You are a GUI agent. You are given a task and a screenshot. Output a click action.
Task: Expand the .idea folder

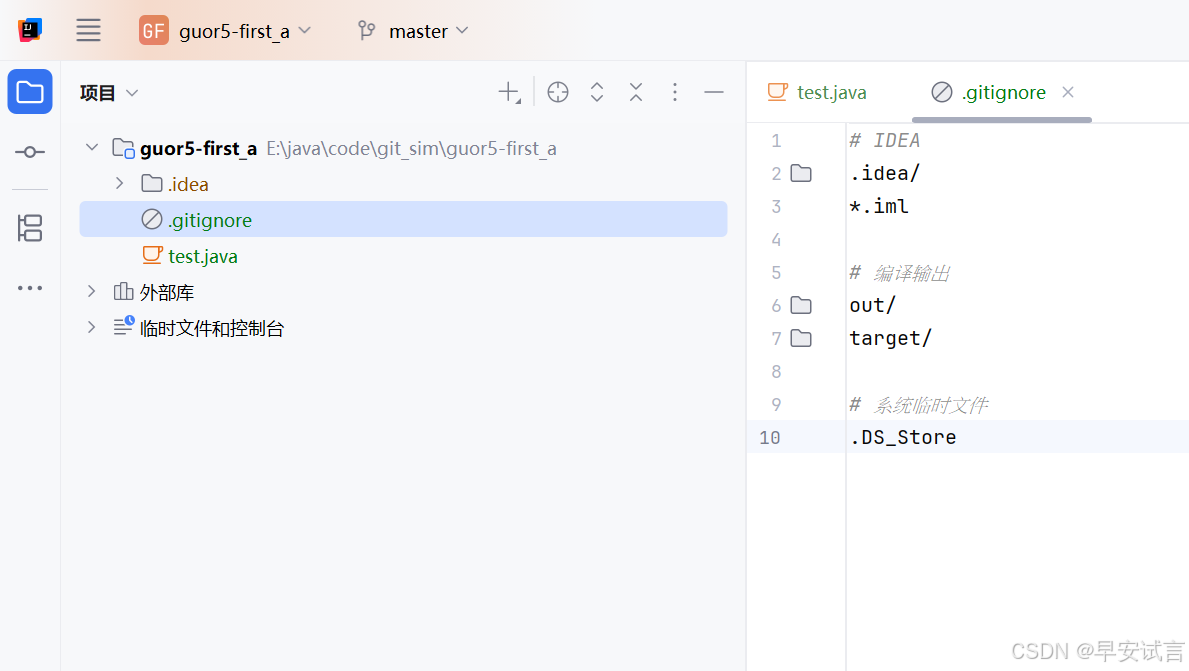[x=120, y=183]
